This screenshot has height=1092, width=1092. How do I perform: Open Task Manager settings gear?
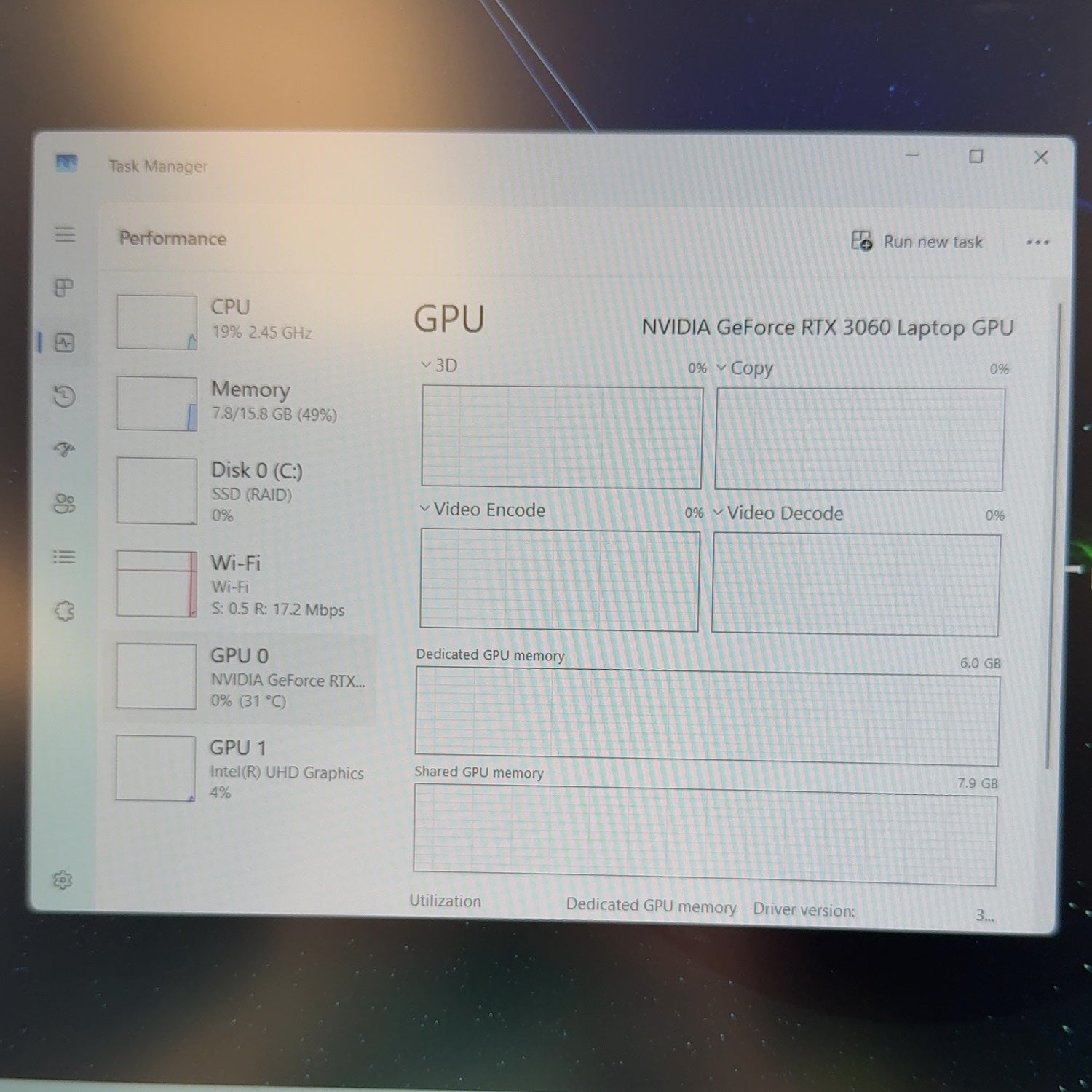[63, 880]
